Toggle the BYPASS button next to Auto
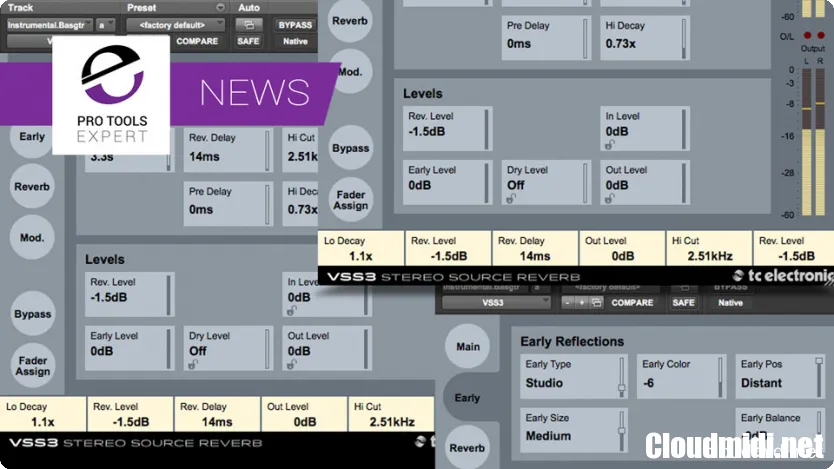Screen dimensions: 834x469 coord(294,24)
